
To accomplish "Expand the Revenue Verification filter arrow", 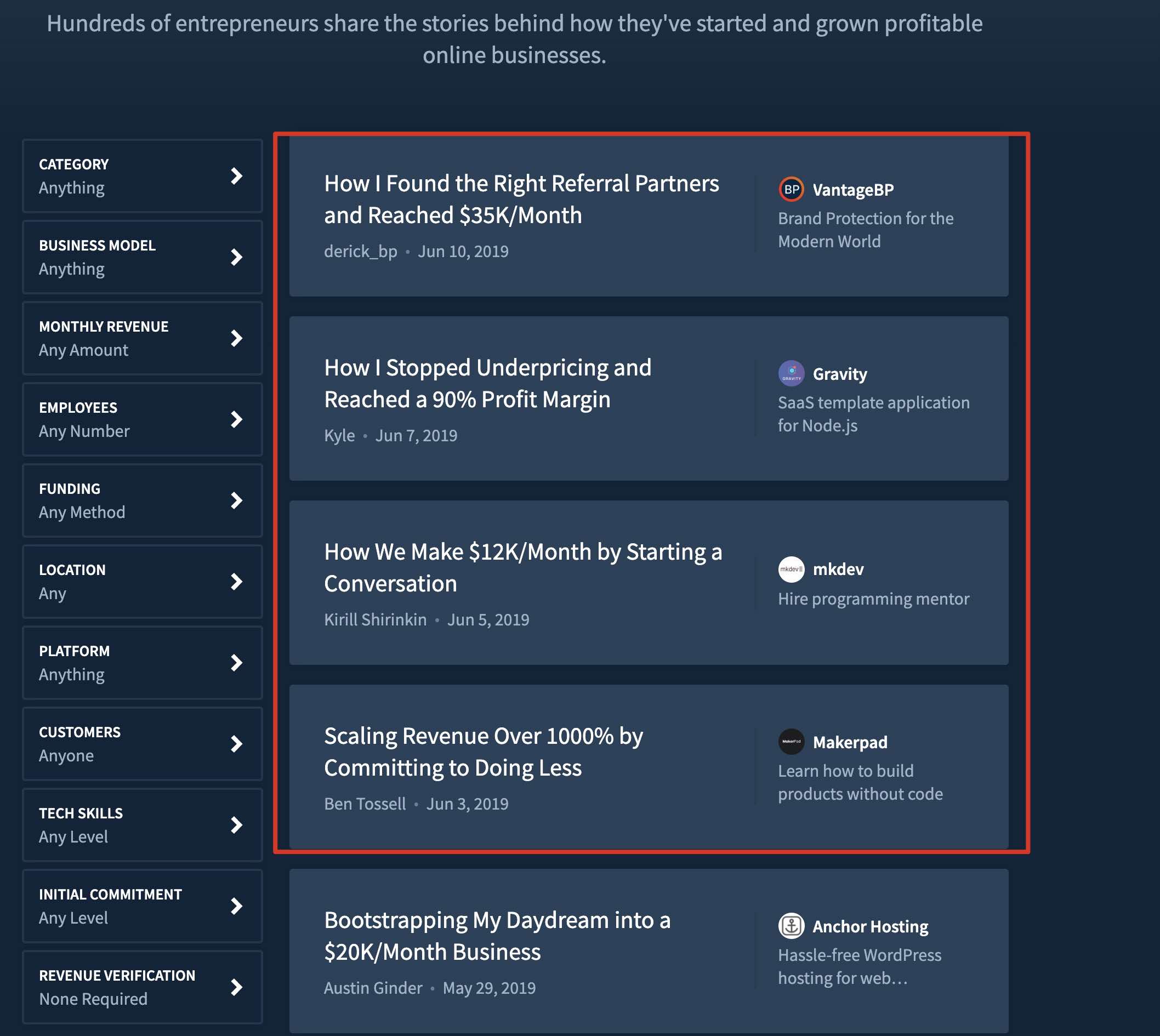I will (236, 987).
